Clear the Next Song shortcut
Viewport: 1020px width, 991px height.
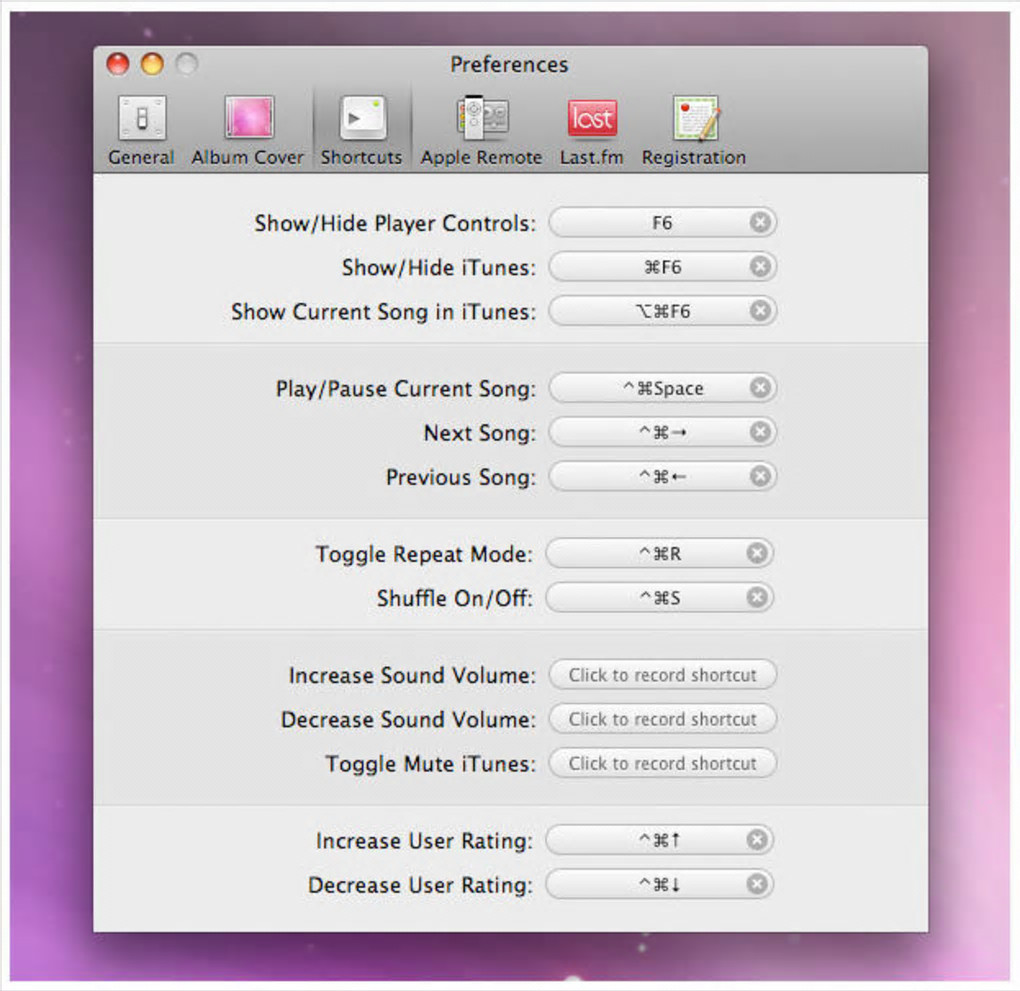point(760,432)
